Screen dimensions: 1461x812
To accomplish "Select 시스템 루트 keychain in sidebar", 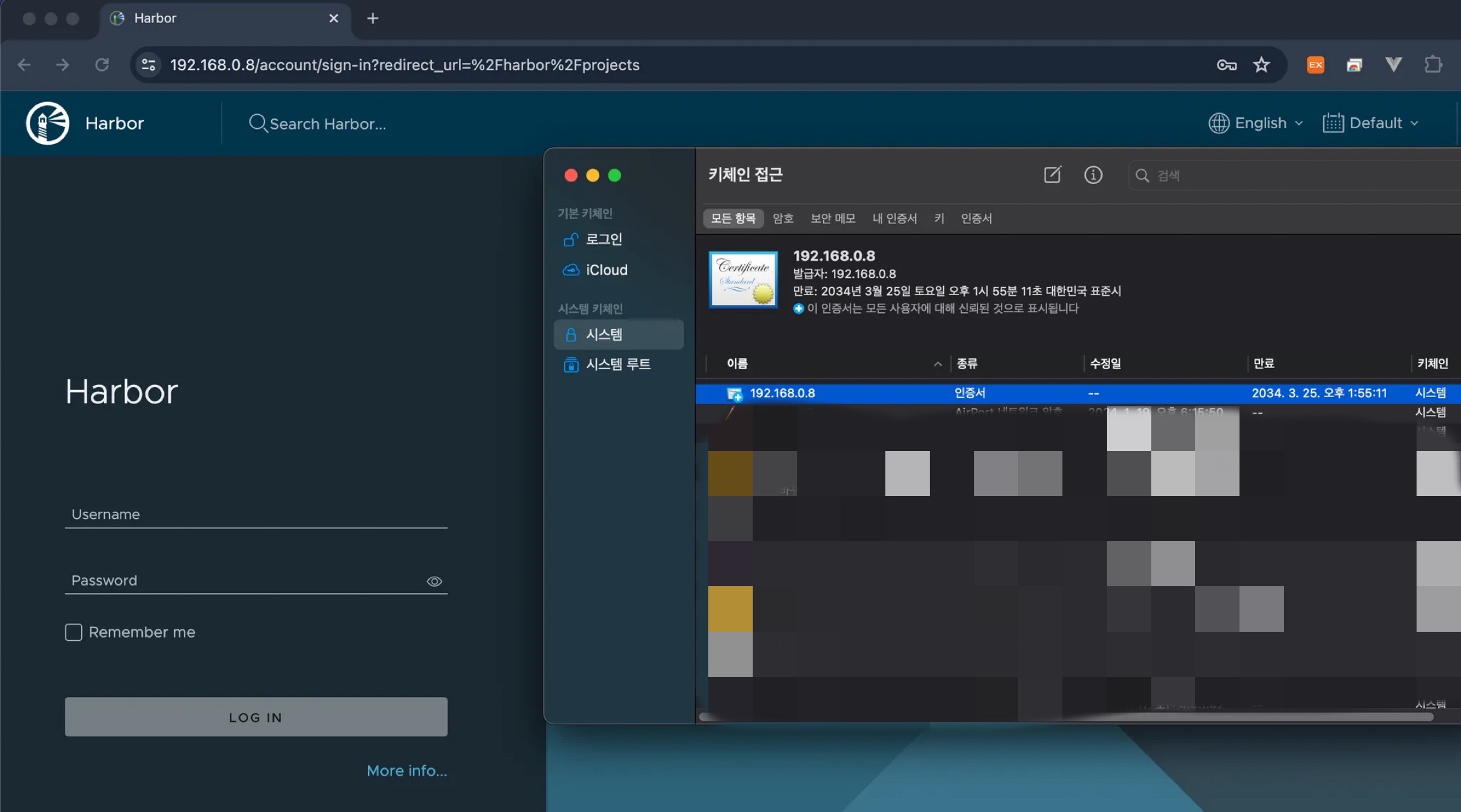I will pyautogui.click(x=619, y=364).
